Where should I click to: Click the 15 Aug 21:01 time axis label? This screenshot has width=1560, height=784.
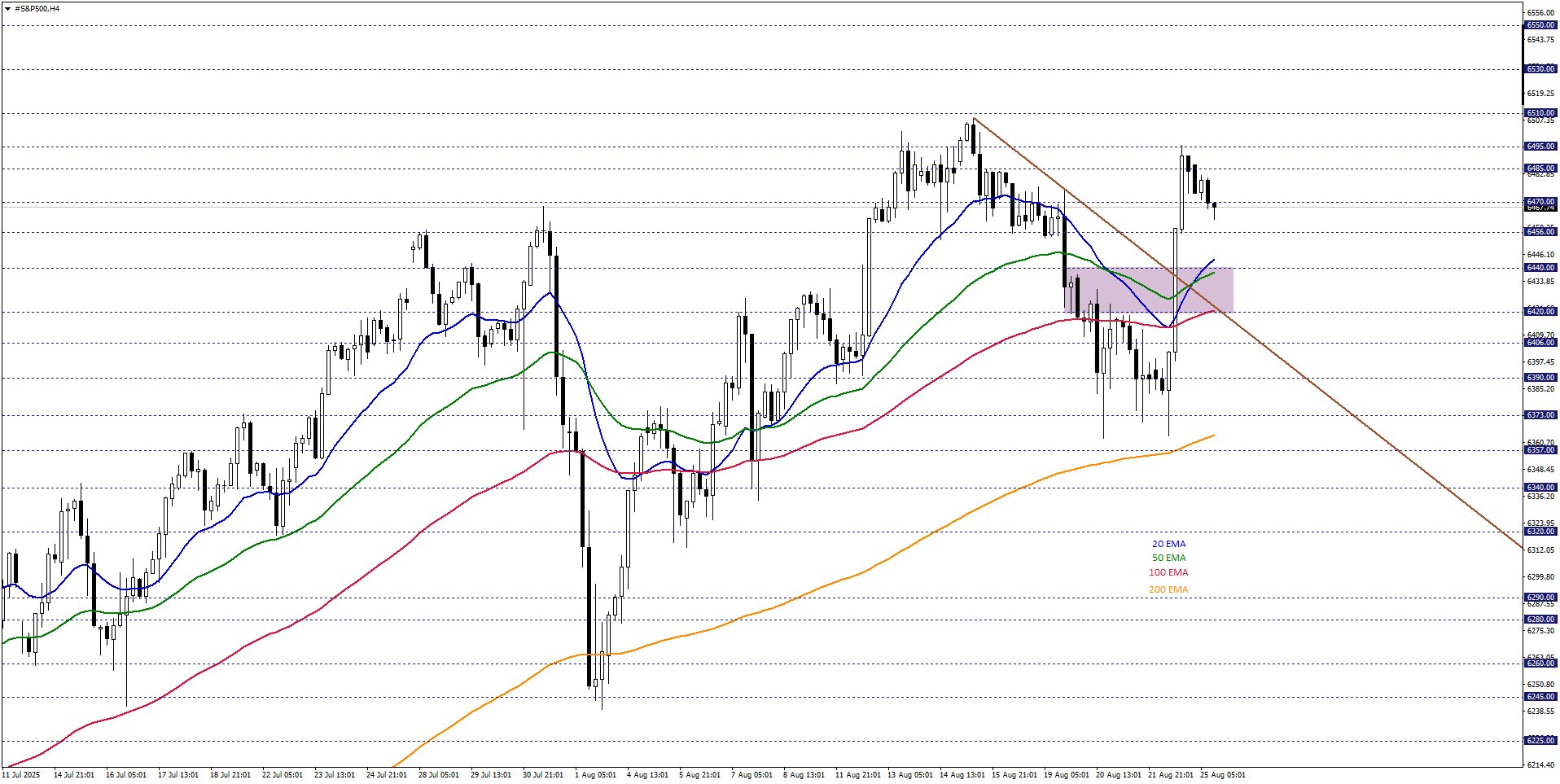click(1014, 775)
